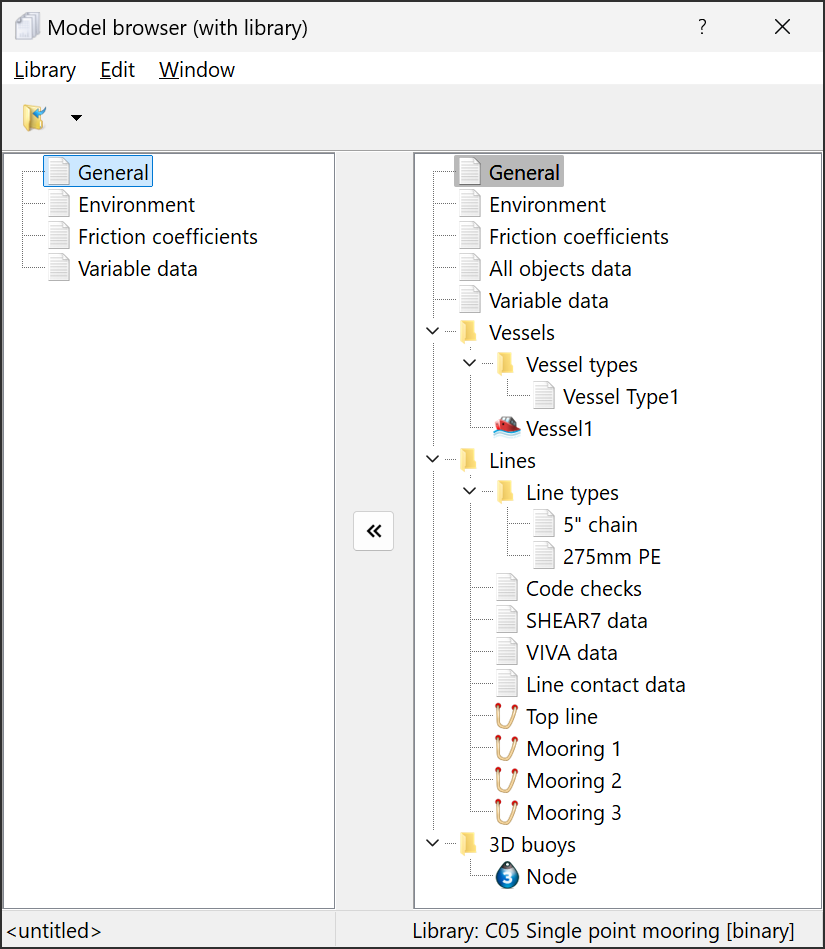
Task: Select the Top line line icon
Action: point(507,717)
